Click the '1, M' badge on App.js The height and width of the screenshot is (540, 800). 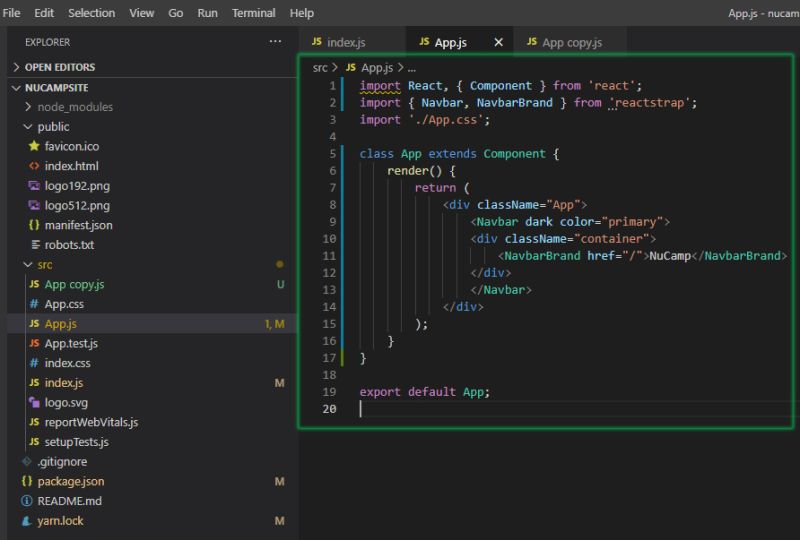(x=274, y=324)
